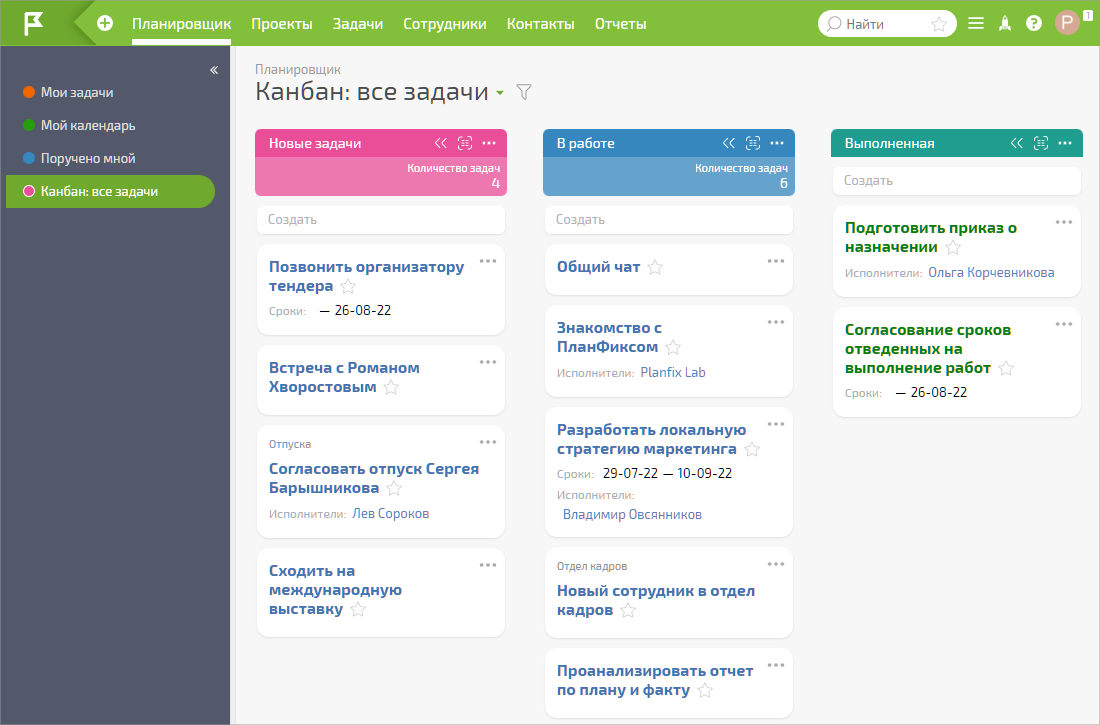This screenshot has height=725, width=1100.
Task: Open assignee link Лев Сороков
Action: click(x=390, y=514)
